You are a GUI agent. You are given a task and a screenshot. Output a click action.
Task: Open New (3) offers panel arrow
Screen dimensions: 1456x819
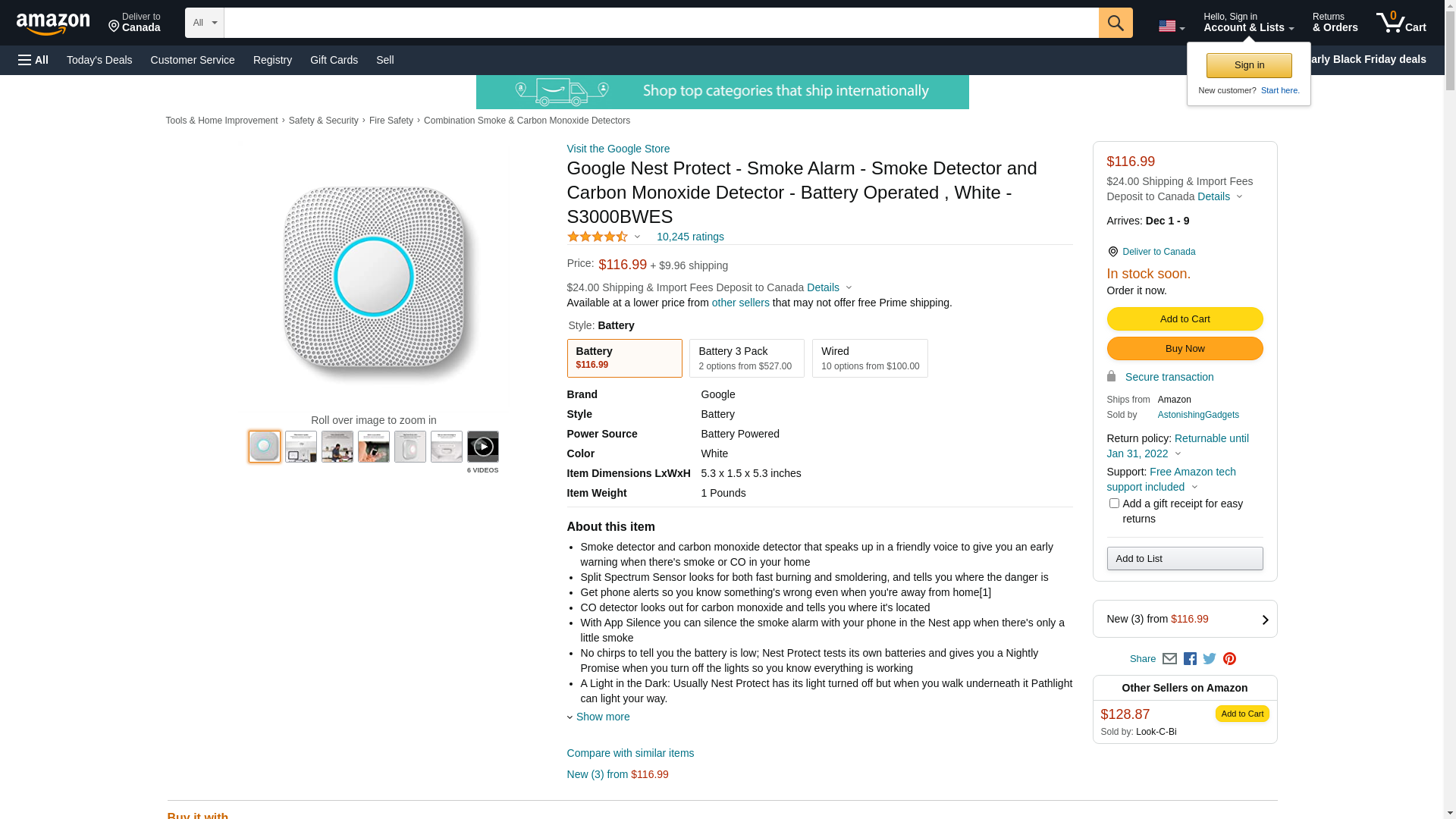coord(1264,620)
